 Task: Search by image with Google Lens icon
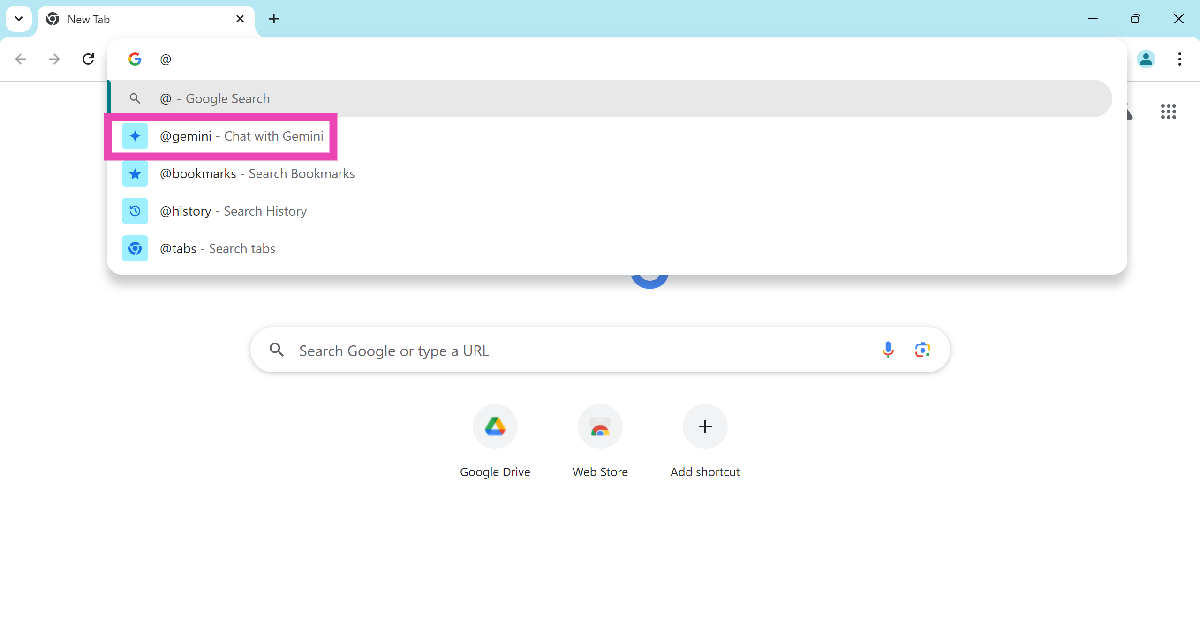click(x=922, y=350)
